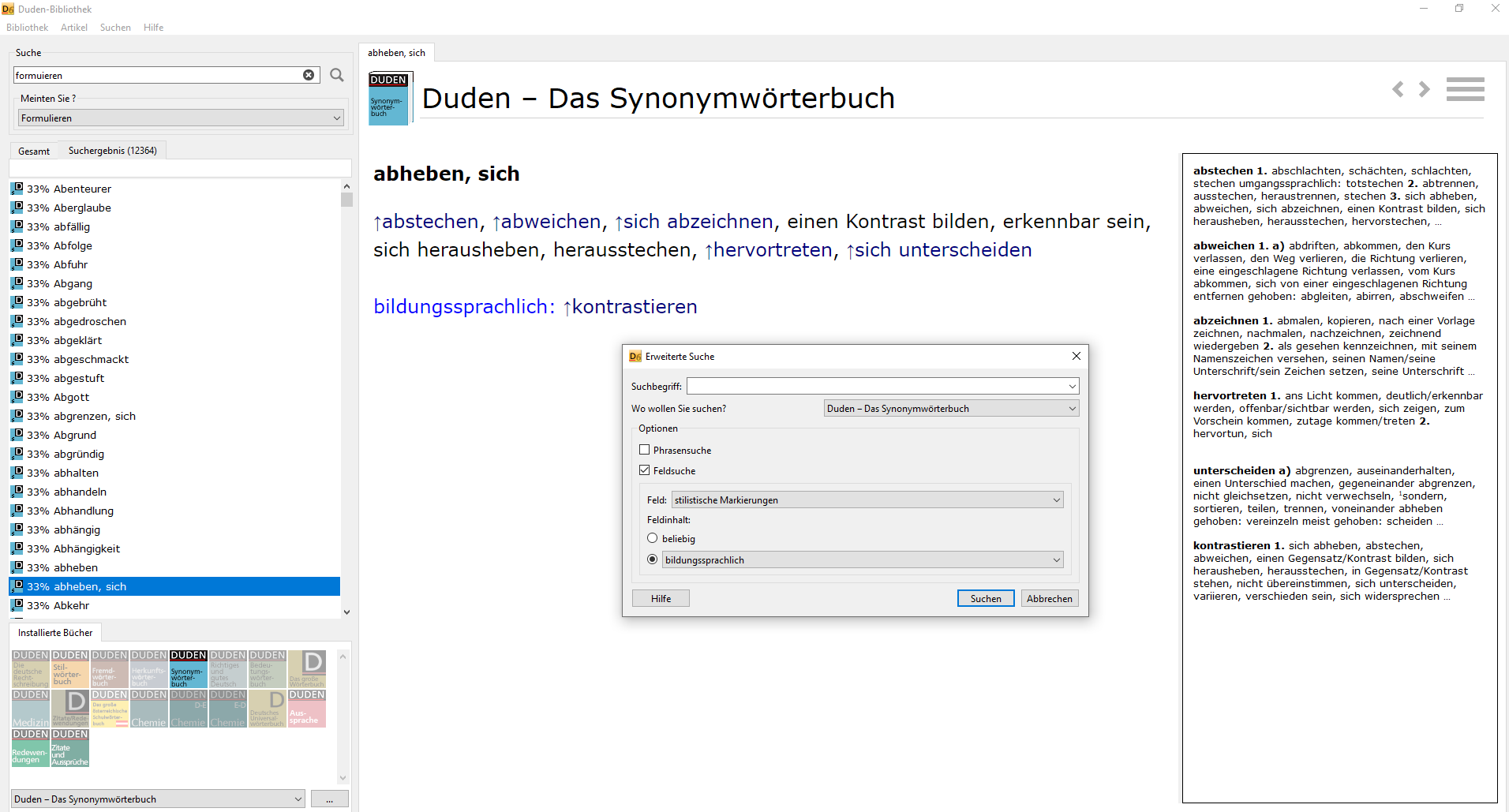The width and height of the screenshot is (1509, 812).
Task: Select '33% abheben' result
Action: point(174,567)
